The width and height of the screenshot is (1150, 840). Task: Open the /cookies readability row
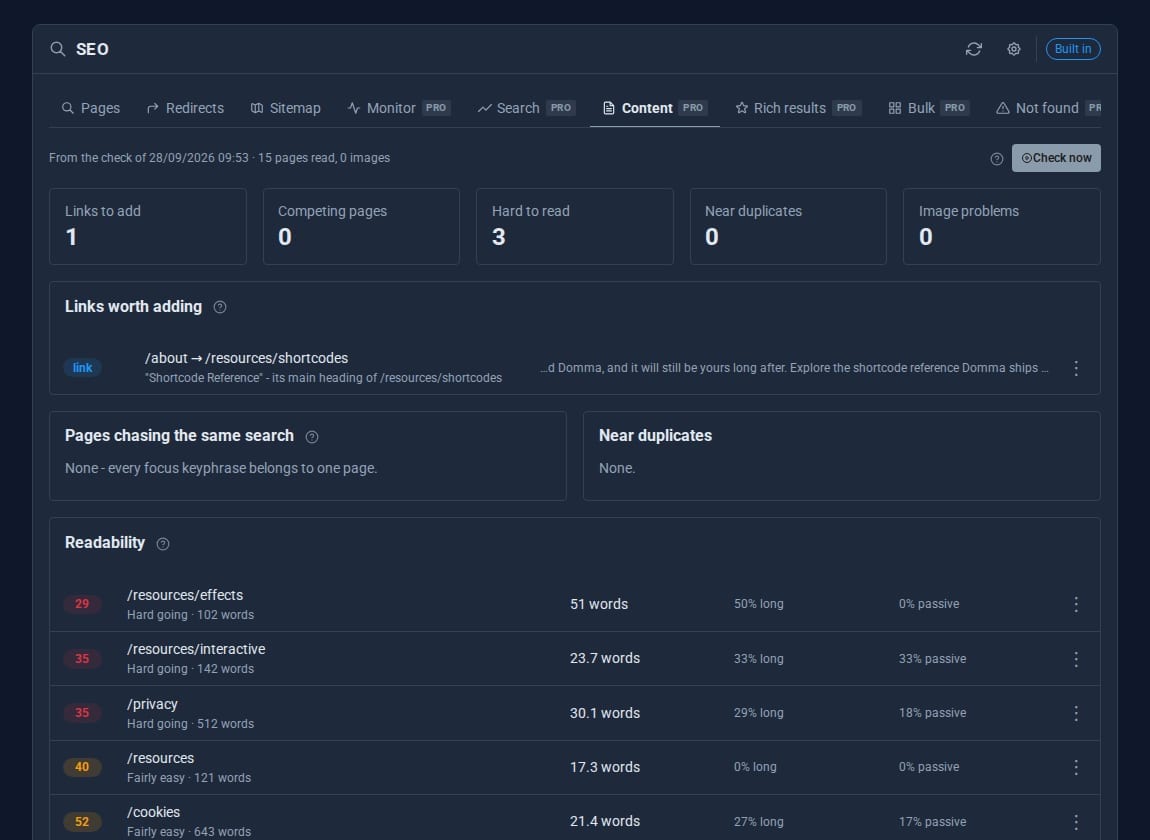click(x=574, y=817)
